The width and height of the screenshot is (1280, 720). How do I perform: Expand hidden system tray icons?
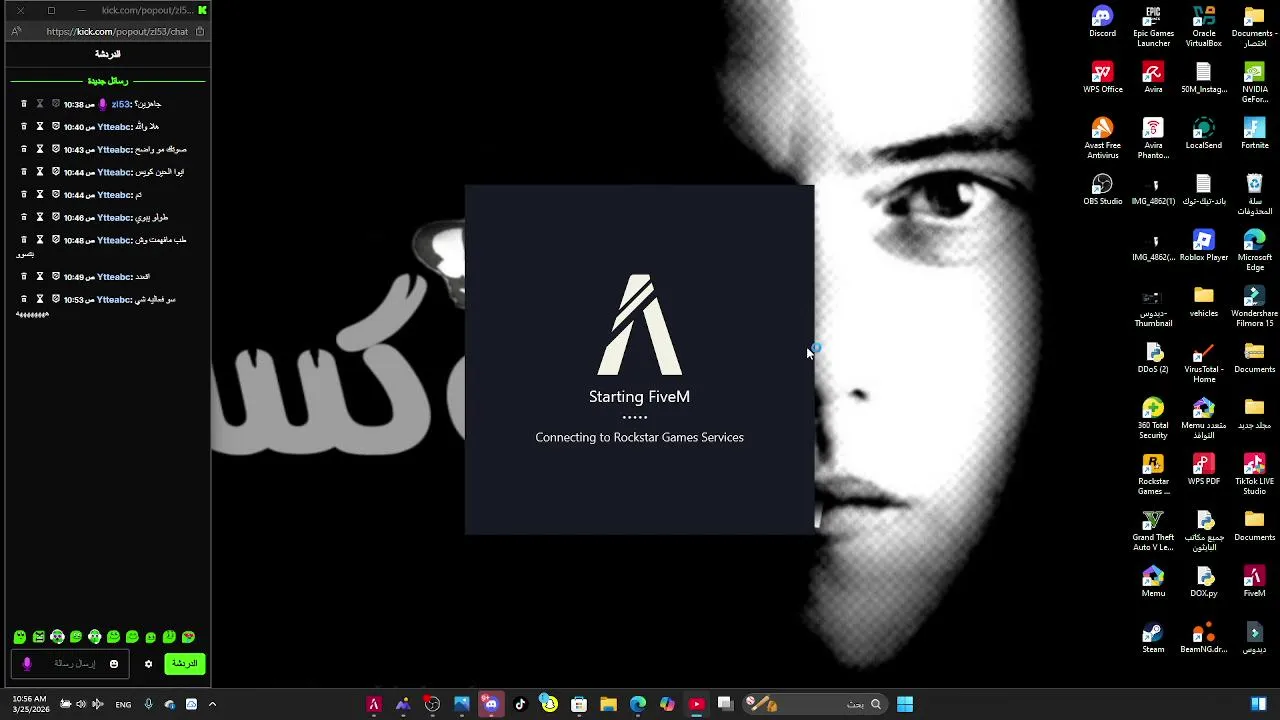212,704
